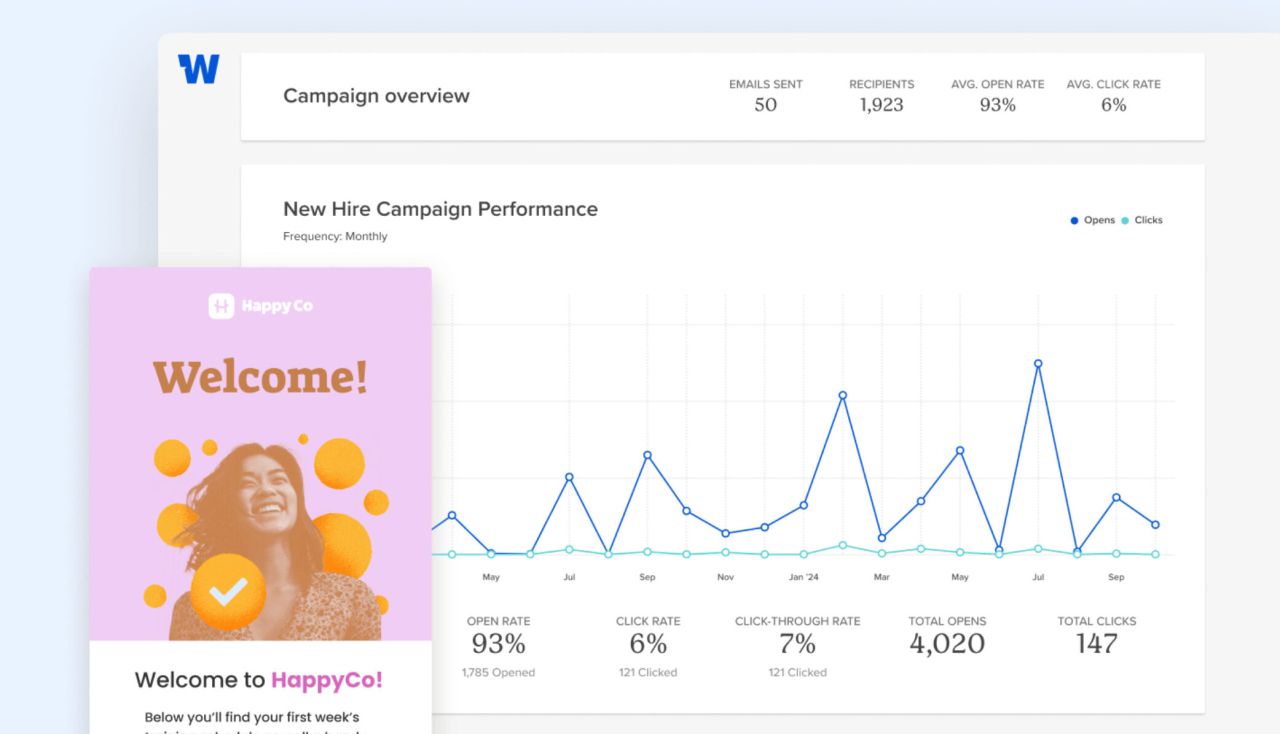
Task: Click 93% under Avg. Open Rate in Campaign overview
Action: point(997,105)
